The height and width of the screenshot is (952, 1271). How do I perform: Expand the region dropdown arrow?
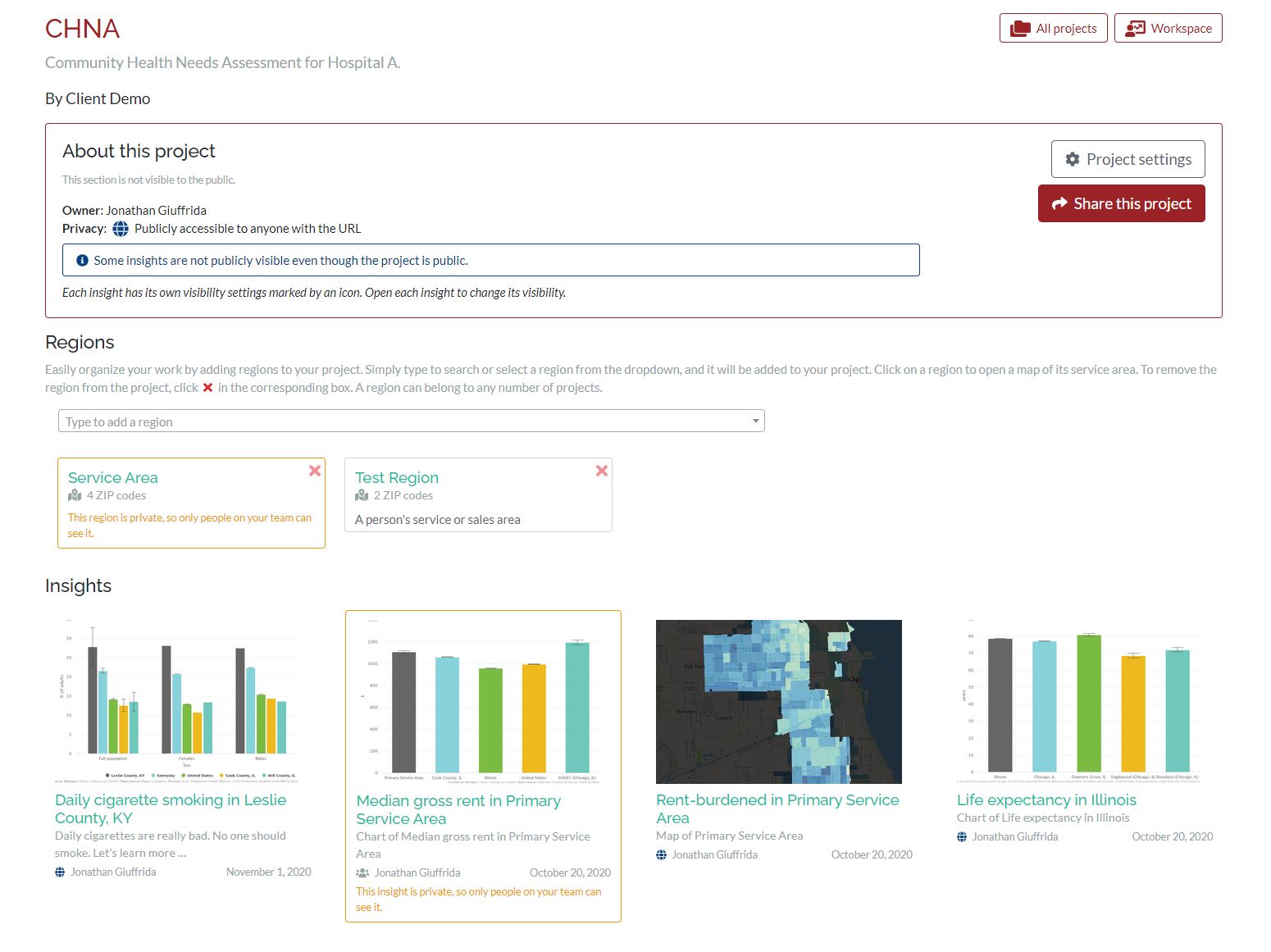[x=755, y=421]
